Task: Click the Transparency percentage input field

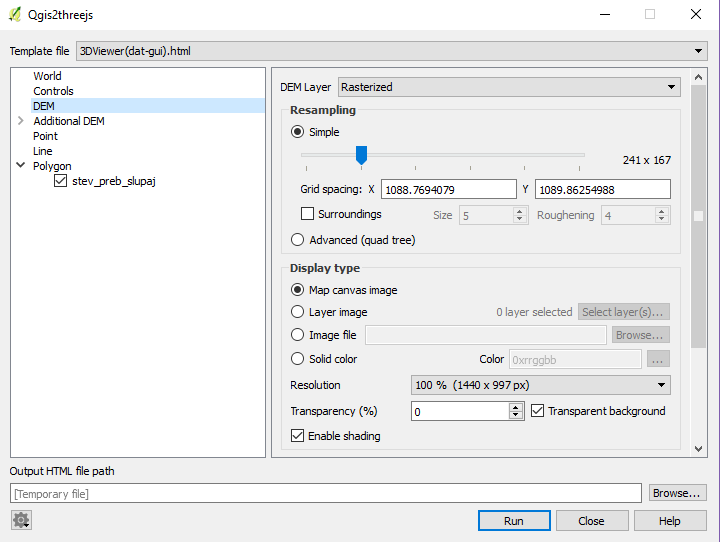Action: coord(460,411)
